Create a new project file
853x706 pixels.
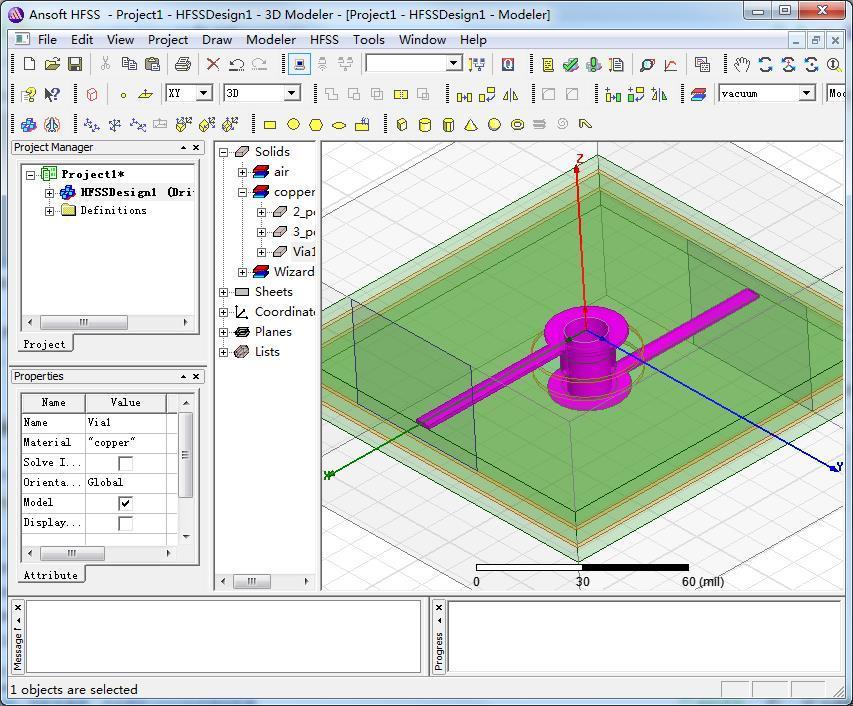(29, 64)
